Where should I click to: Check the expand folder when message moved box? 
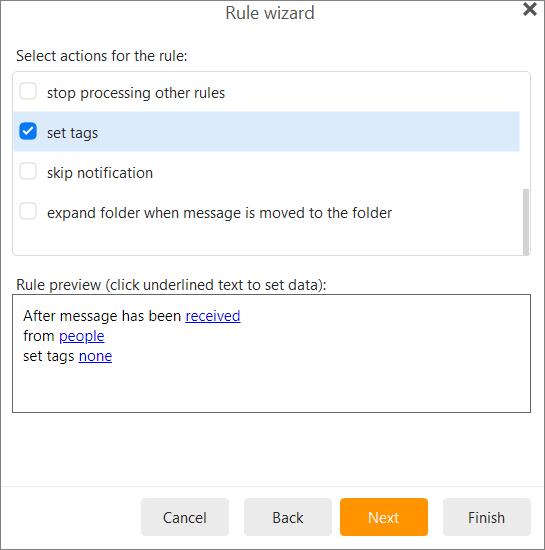pos(28,211)
